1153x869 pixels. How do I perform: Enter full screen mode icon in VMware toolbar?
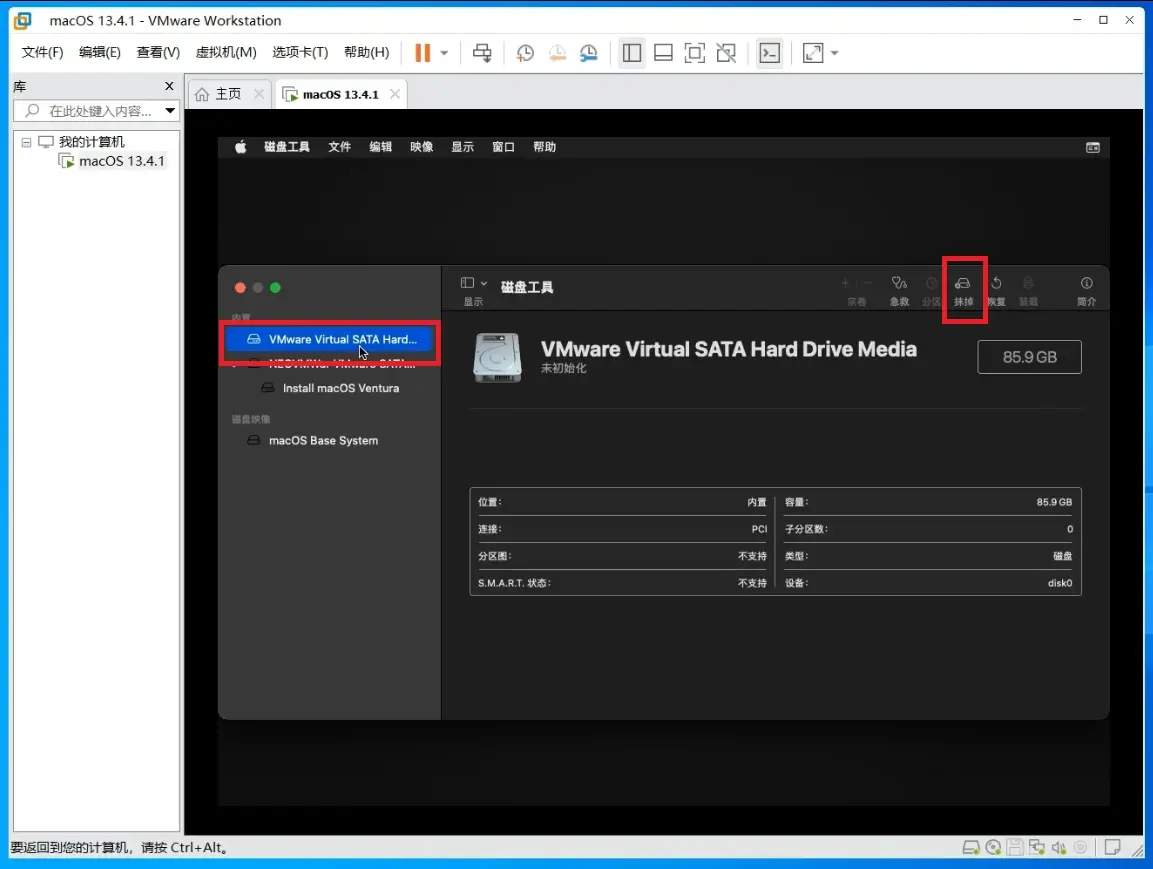(x=694, y=53)
